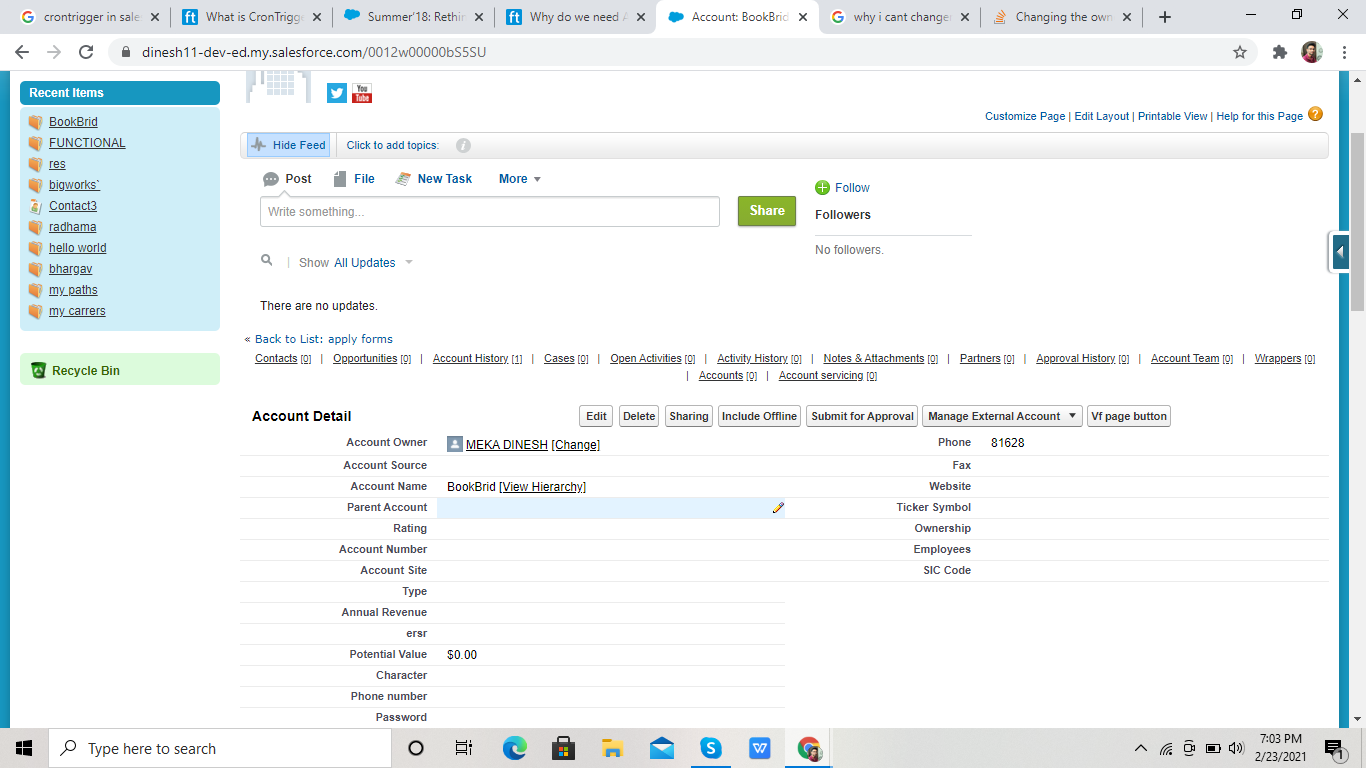The image size is (1366, 768).
Task: Select the File tab in the publisher
Action: pos(354,179)
